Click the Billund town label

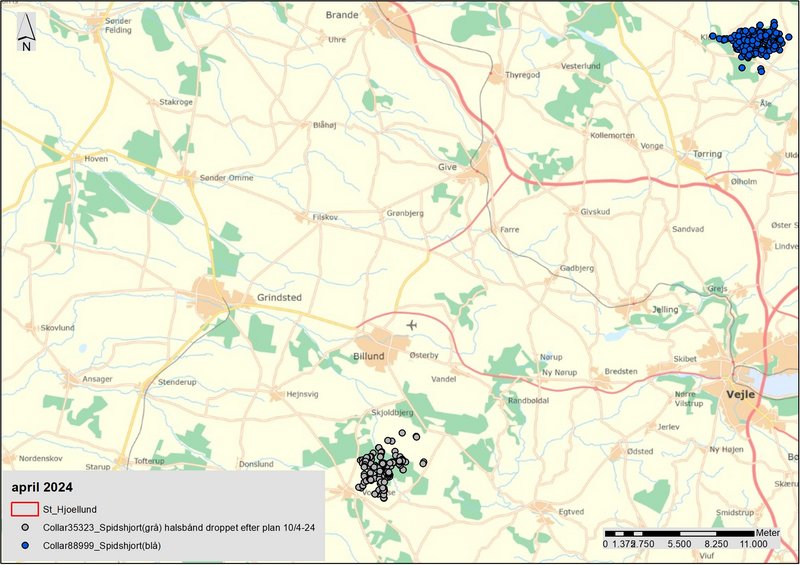tap(370, 354)
